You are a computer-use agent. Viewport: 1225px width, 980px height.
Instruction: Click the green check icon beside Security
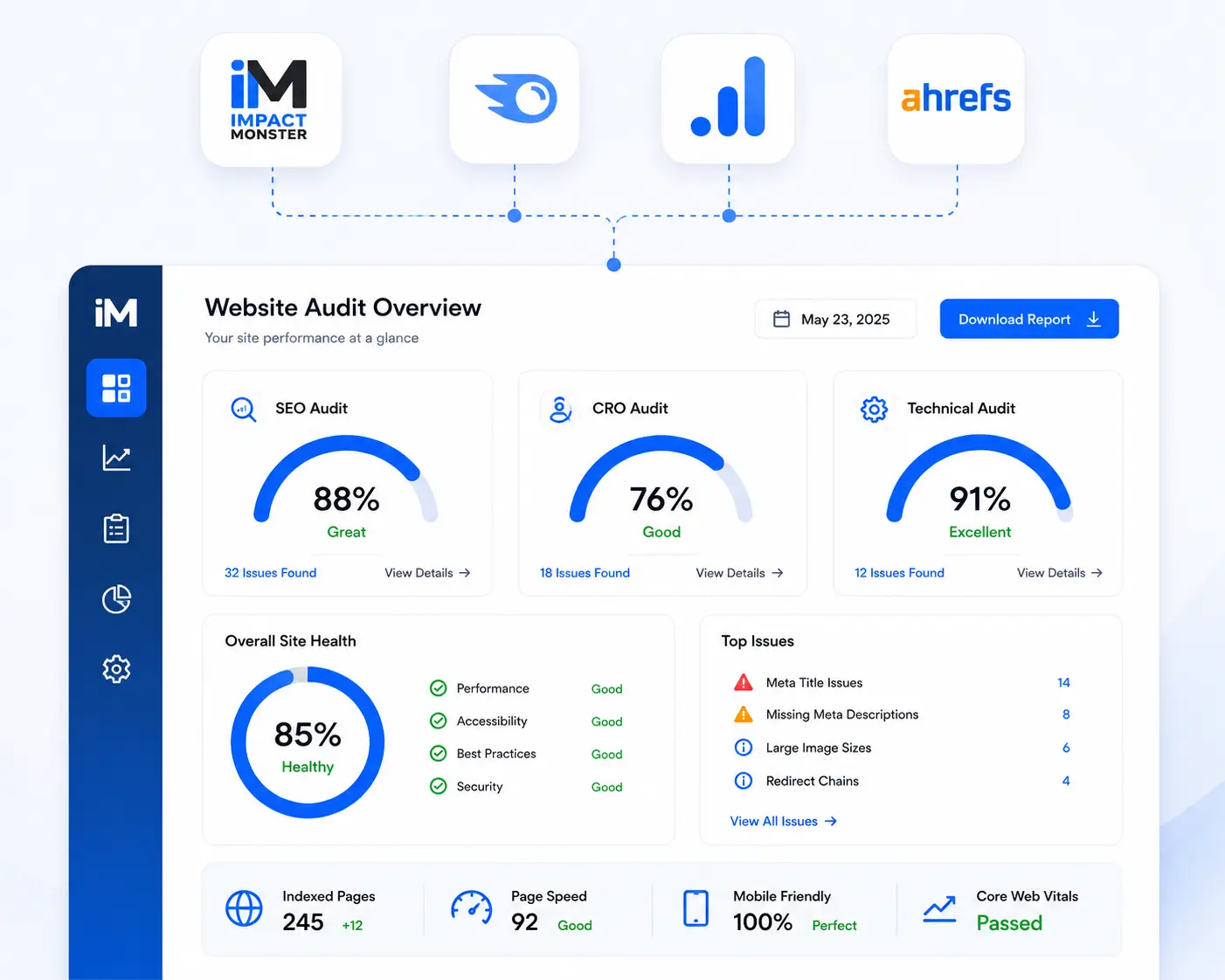439,786
